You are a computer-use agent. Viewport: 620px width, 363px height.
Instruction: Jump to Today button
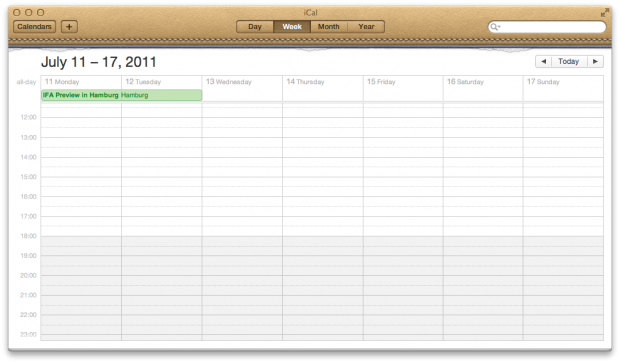[x=568, y=61]
